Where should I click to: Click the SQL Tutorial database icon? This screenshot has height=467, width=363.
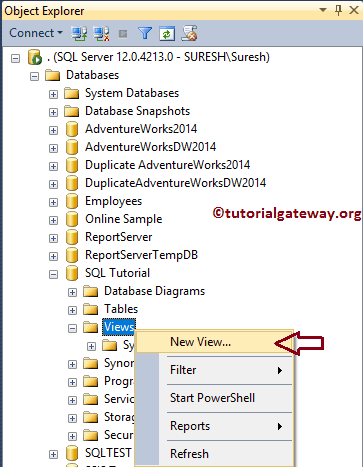point(72,273)
